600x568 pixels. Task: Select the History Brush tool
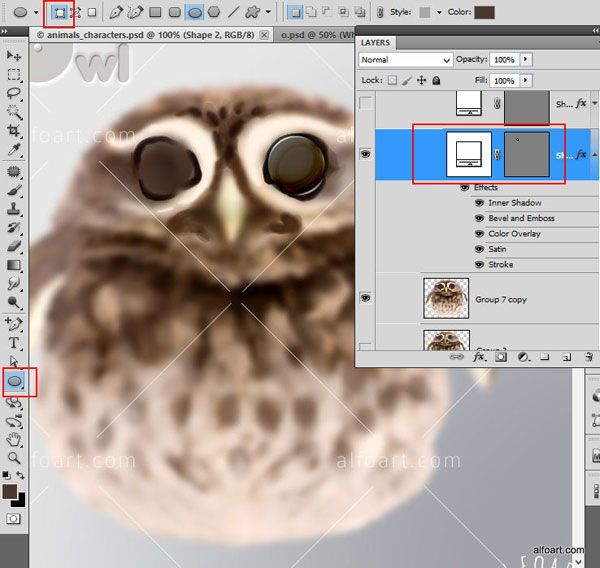[14, 228]
